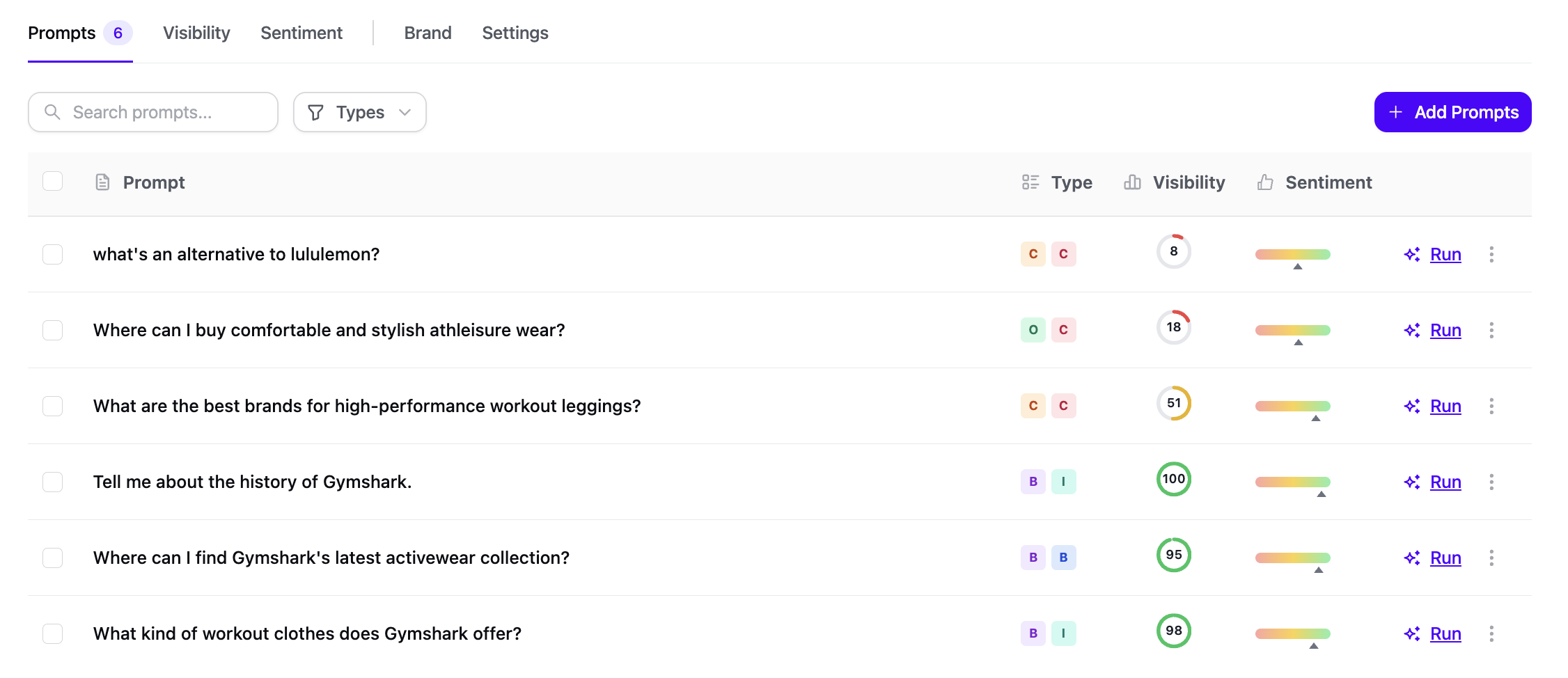Open the Settings tab
The width and height of the screenshot is (1568, 678).
(x=515, y=33)
